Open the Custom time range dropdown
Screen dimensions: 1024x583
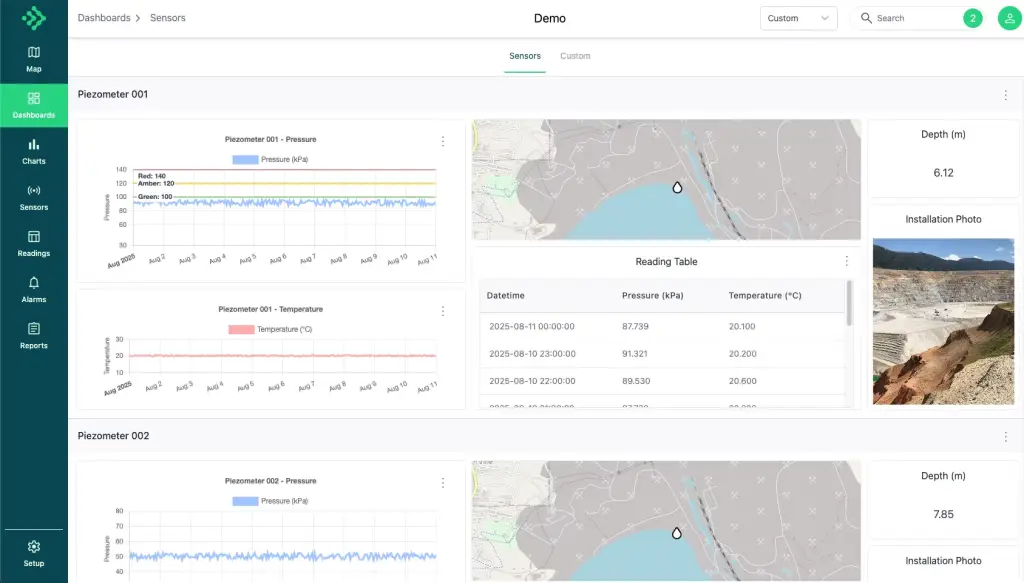(x=798, y=18)
